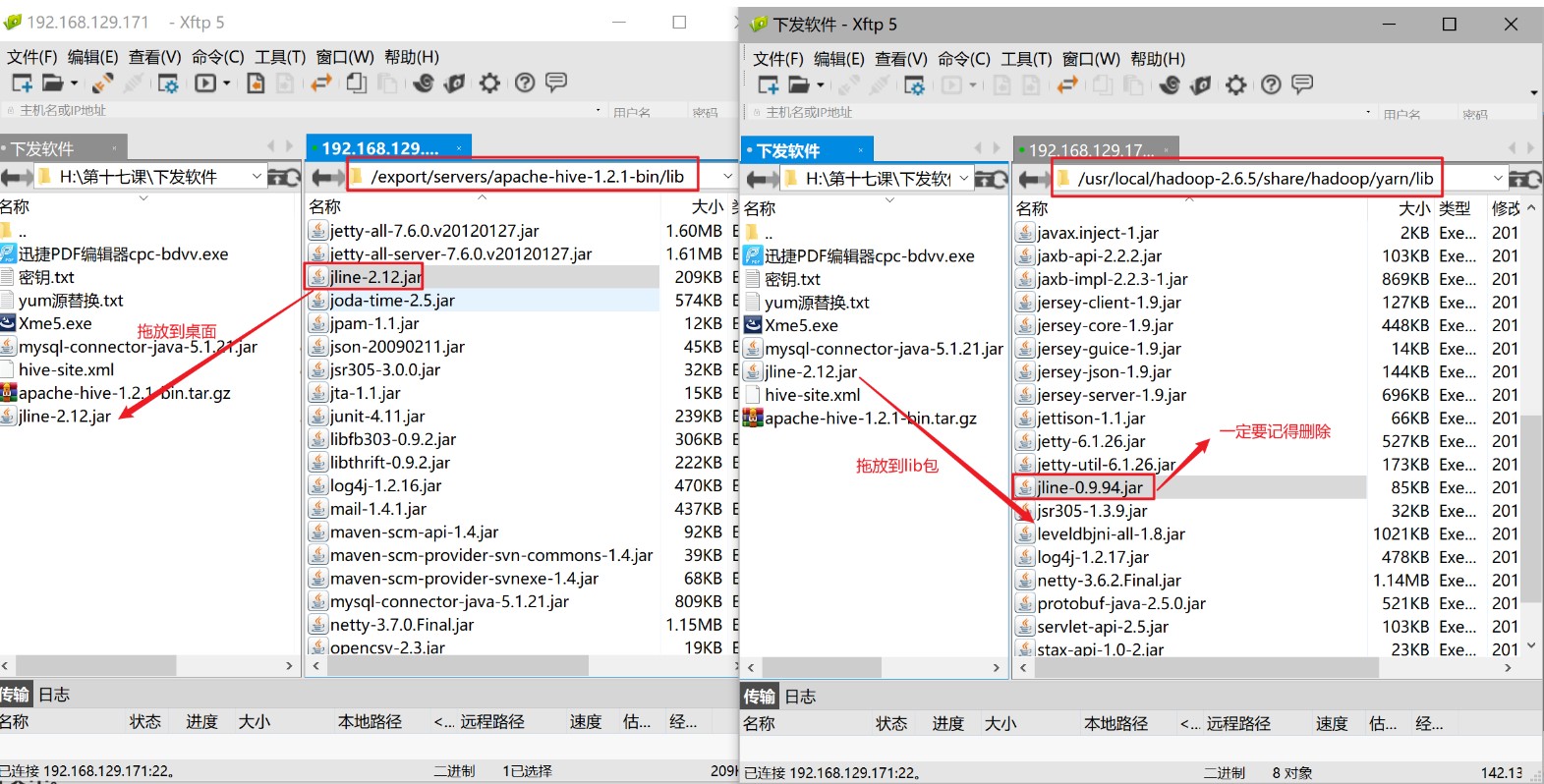Open the 文件(F) menu in the 192.168.129.171 window
The width and height of the screenshot is (1544, 784).
point(31,57)
